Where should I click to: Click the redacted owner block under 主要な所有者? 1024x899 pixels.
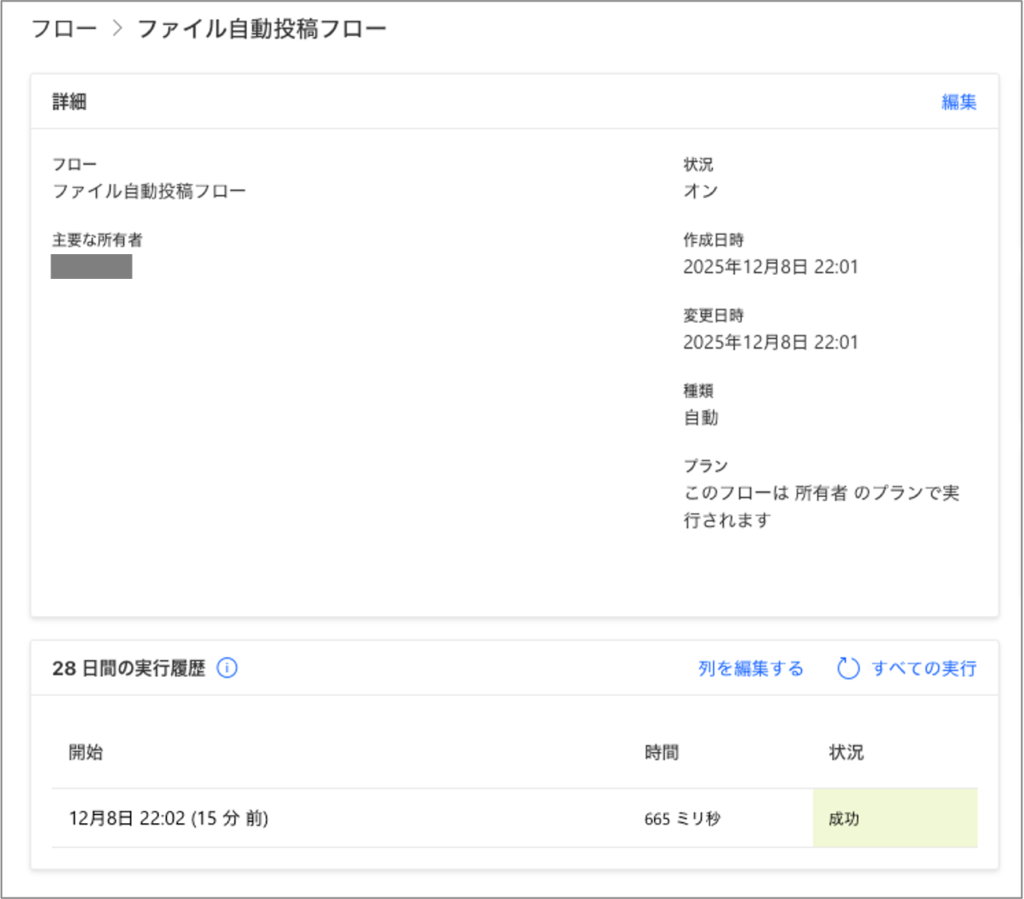(91, 267)
